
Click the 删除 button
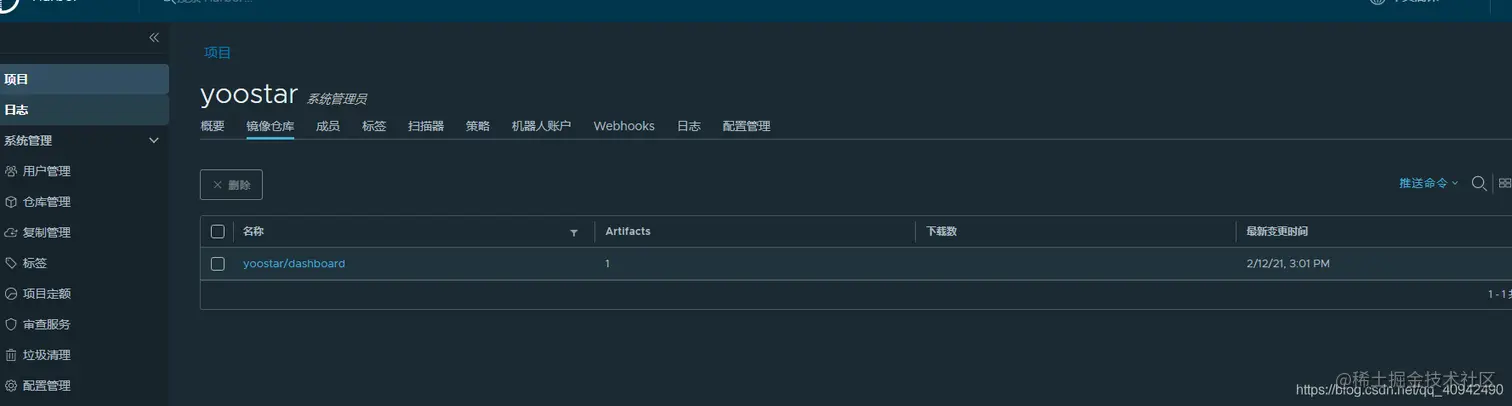click(231, 185)
